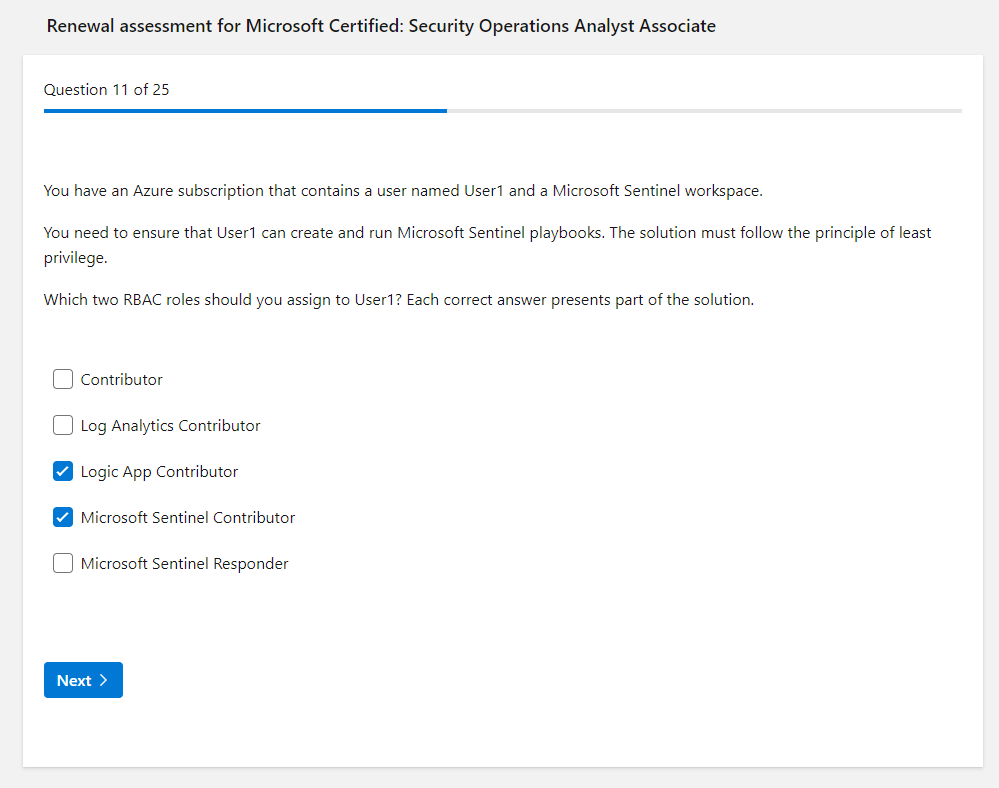Click the 'Log Analytics Contributor' label text

170,426
